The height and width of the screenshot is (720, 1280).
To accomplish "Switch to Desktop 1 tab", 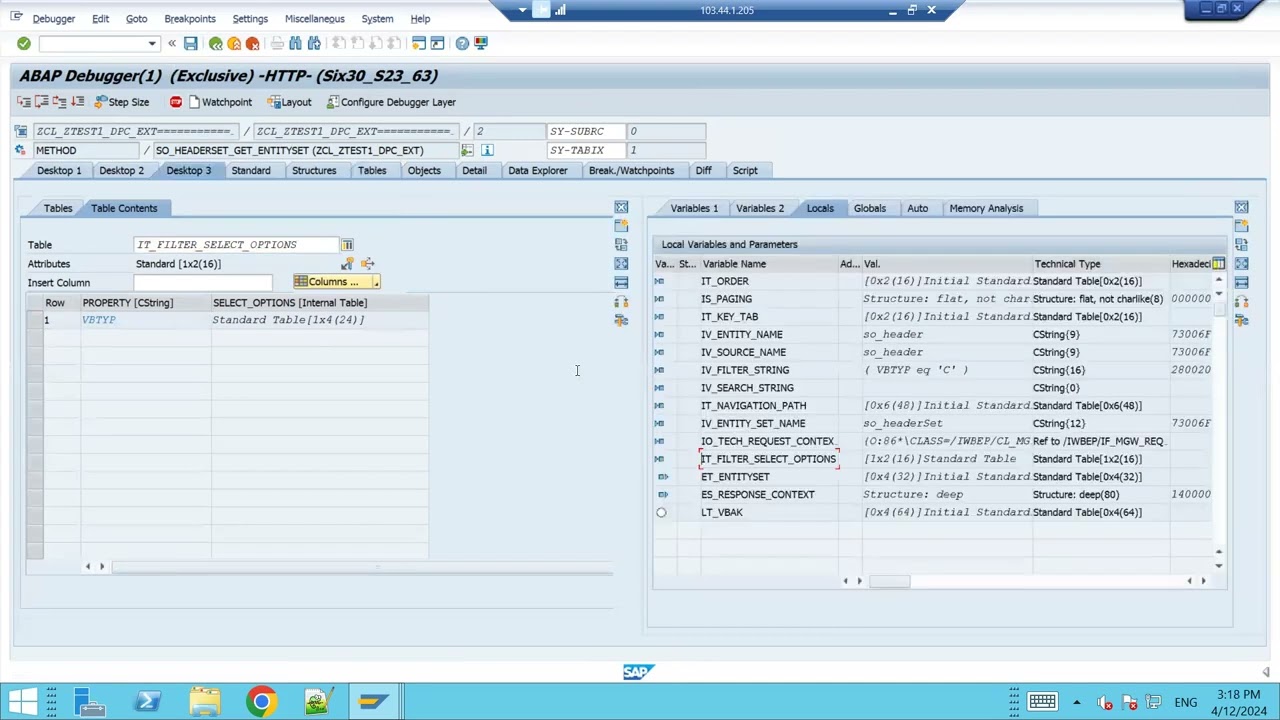I will click(59, 170).
